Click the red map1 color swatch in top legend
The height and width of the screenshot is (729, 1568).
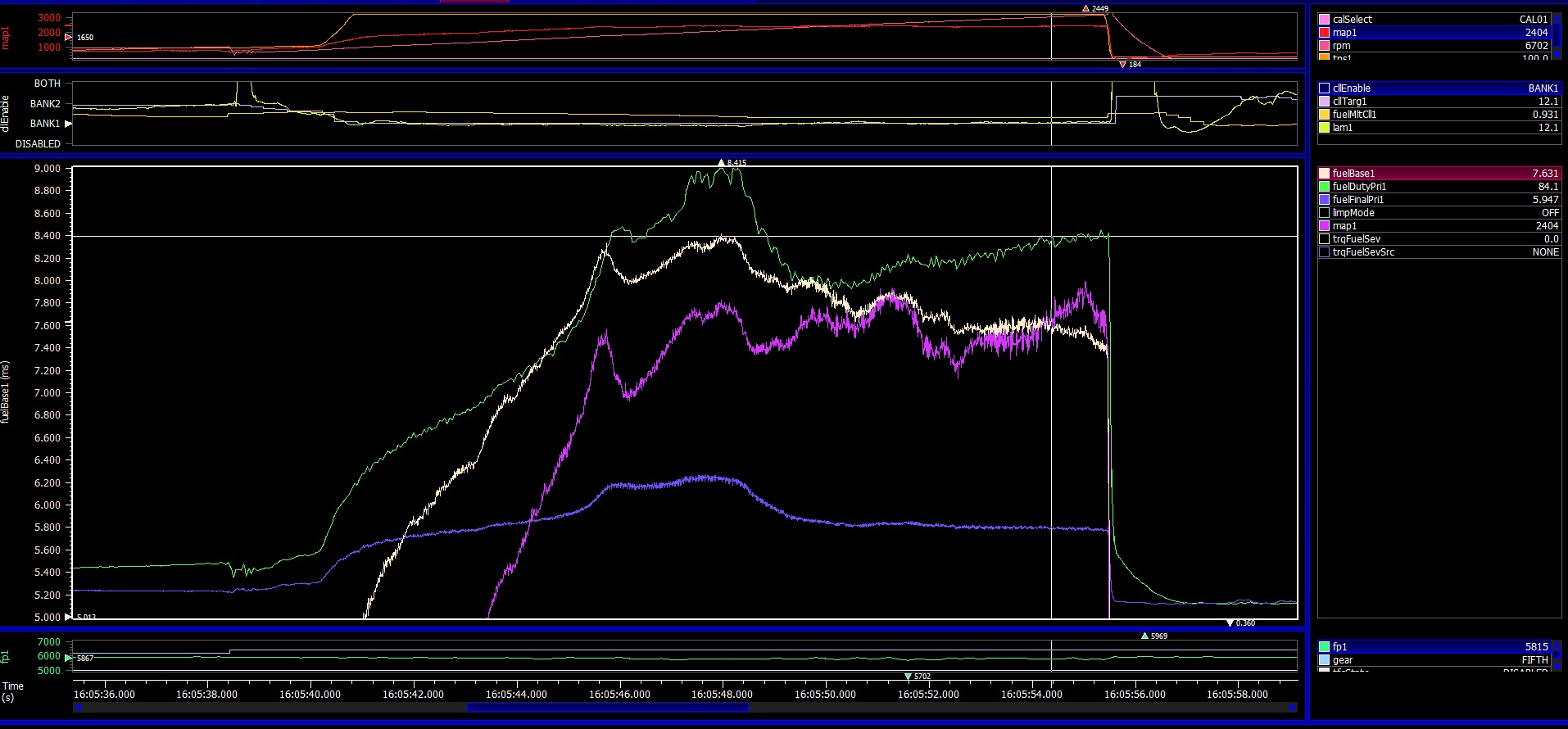(1324, 33)
